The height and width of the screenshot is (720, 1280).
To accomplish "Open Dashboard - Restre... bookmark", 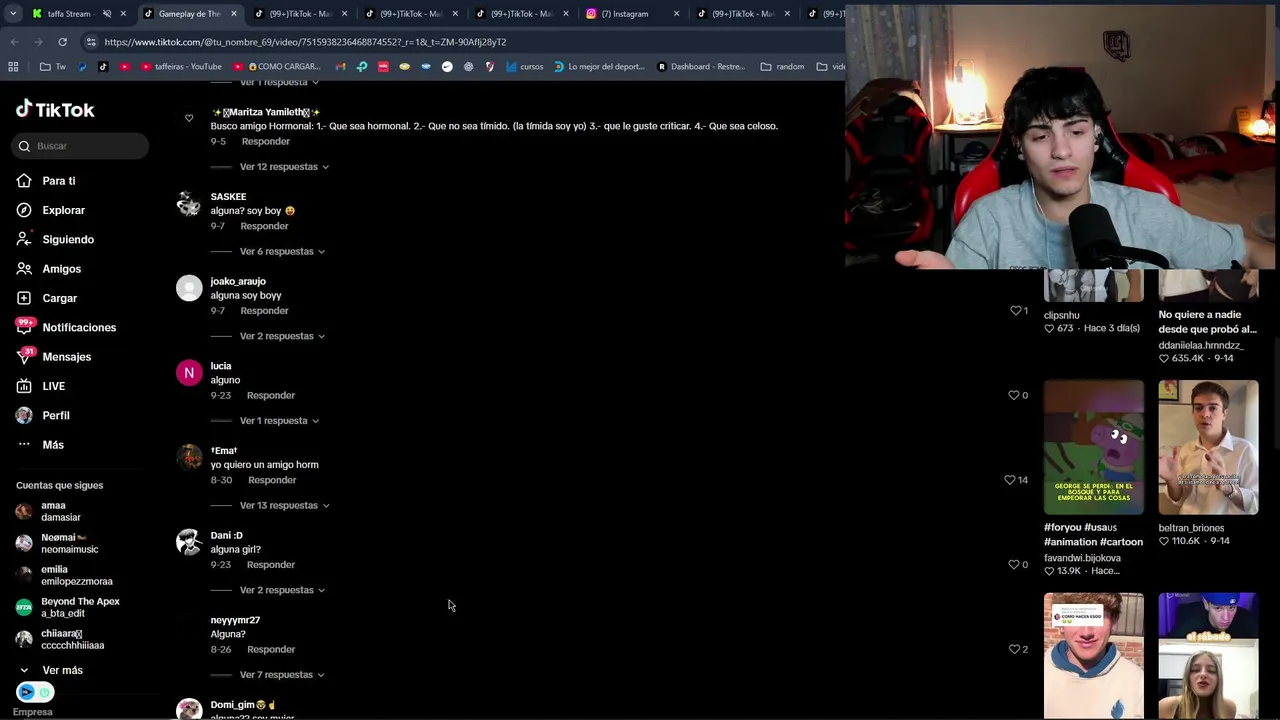I will pos(701,67).
